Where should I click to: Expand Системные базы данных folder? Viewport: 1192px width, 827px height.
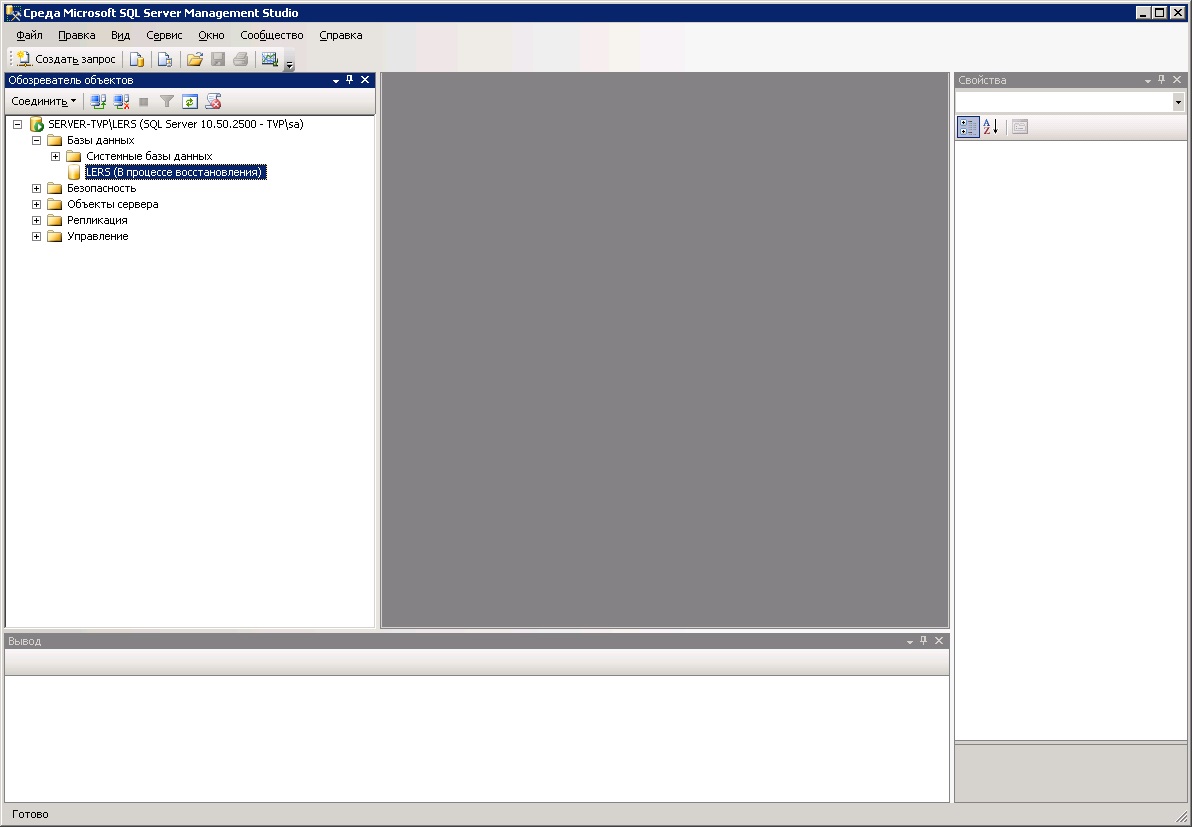55,156
